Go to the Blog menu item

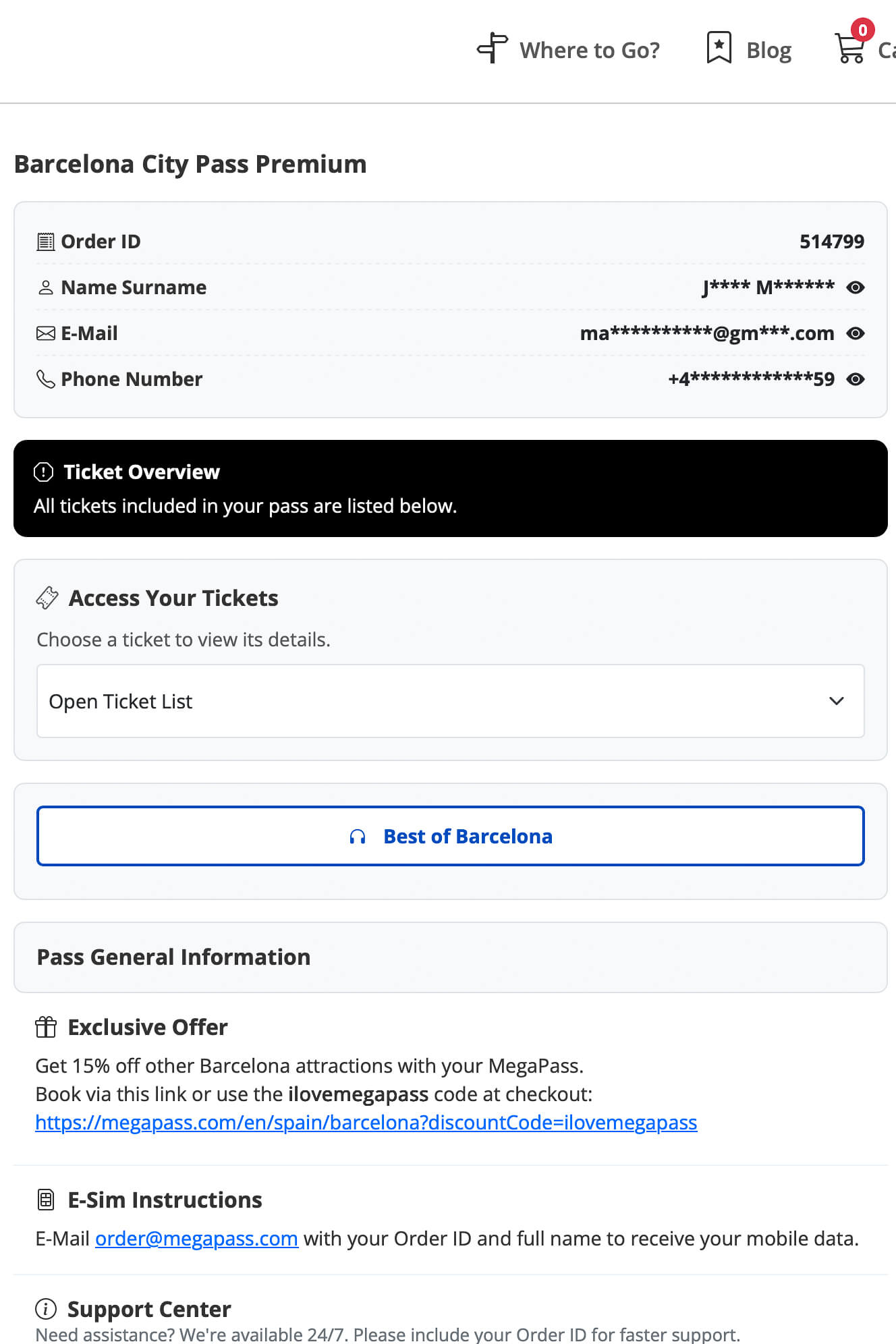pyautogui.click(x=768, y=50)
